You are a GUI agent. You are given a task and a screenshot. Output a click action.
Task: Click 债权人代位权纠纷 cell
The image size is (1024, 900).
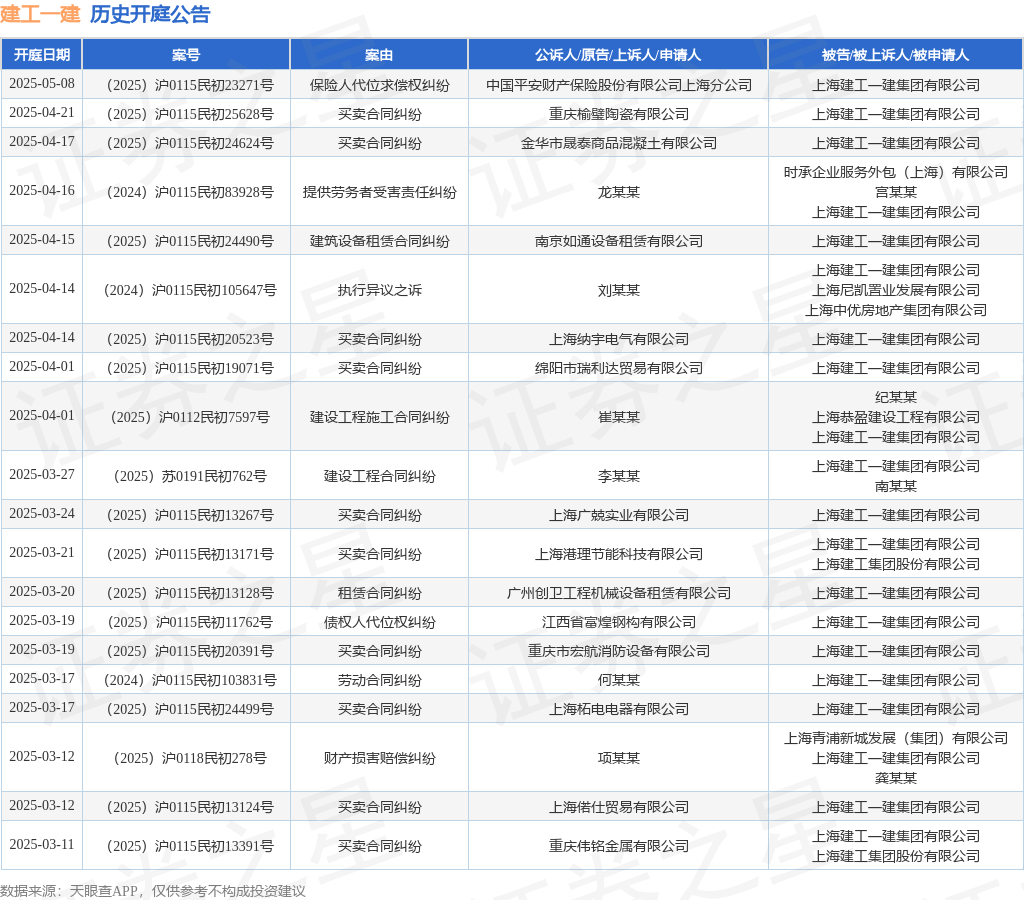click(x=379, y=622)
